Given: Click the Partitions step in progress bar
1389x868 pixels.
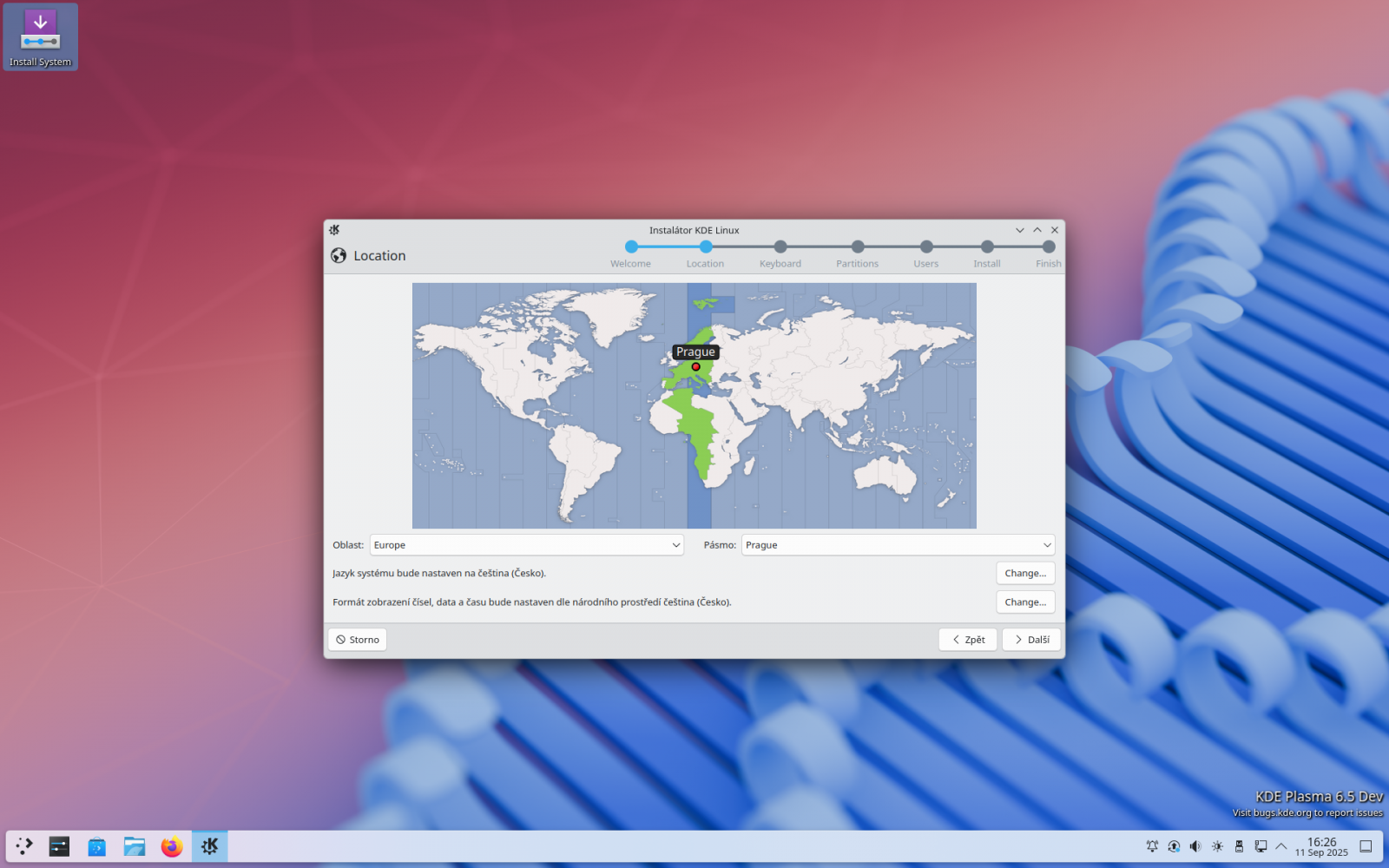Looking at the screenshot, I should (x=858, y=254).
